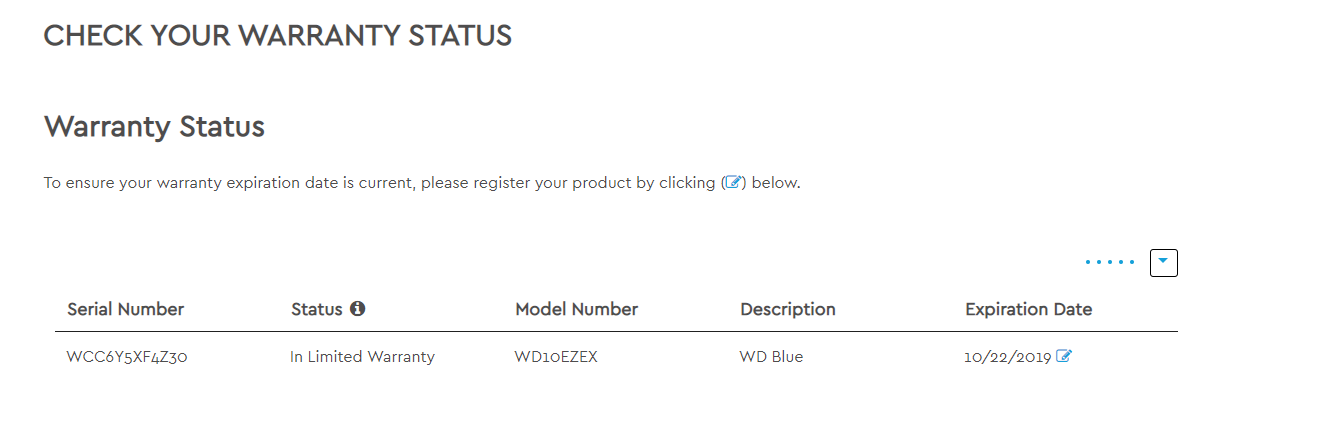Click the info icon next to Status
This screenshot has width=1325, height=424.
point(357,309)
